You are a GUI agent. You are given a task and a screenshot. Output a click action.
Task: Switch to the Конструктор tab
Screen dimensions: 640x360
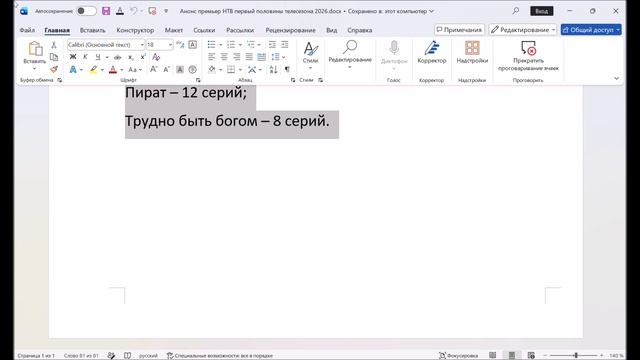click(135, 30)
